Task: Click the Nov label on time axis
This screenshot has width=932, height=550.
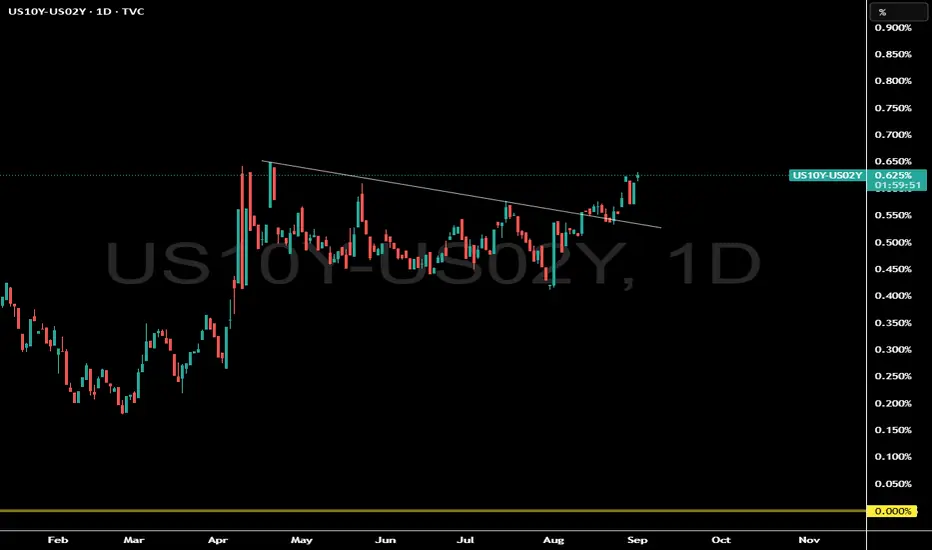Action: 809,540
